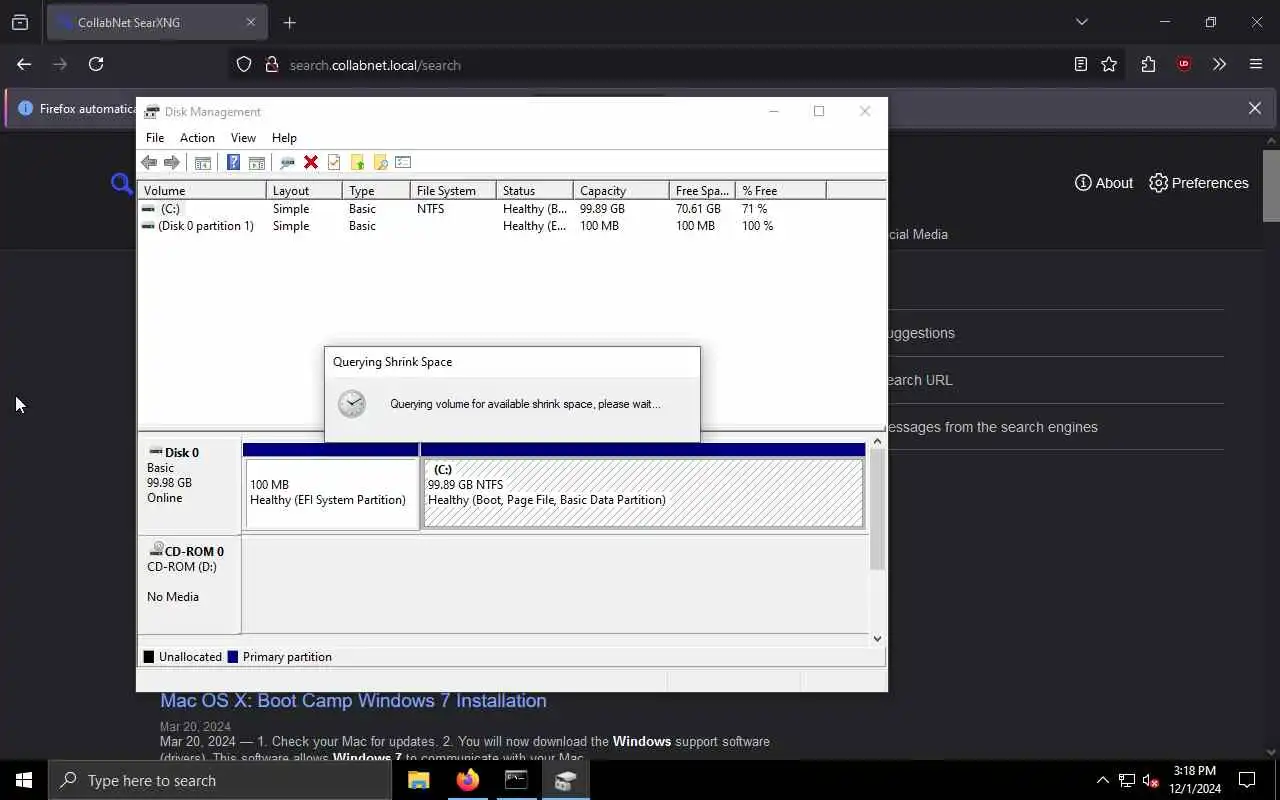Click the 70.61 GB free space cell
1280x800 pixels.
[698, 209]
